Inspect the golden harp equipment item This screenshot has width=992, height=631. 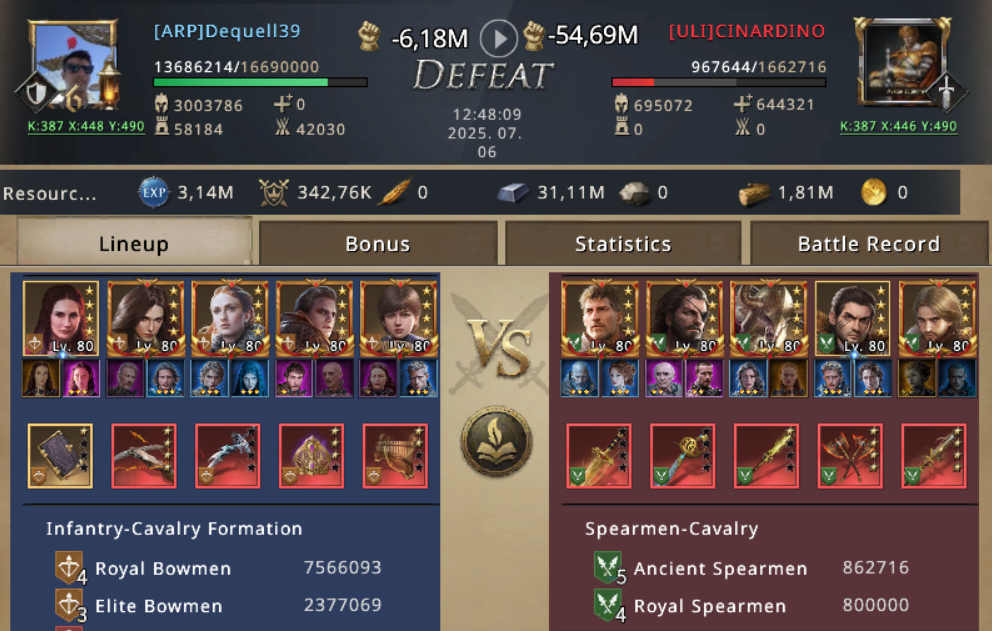click(x=395, y=456)
